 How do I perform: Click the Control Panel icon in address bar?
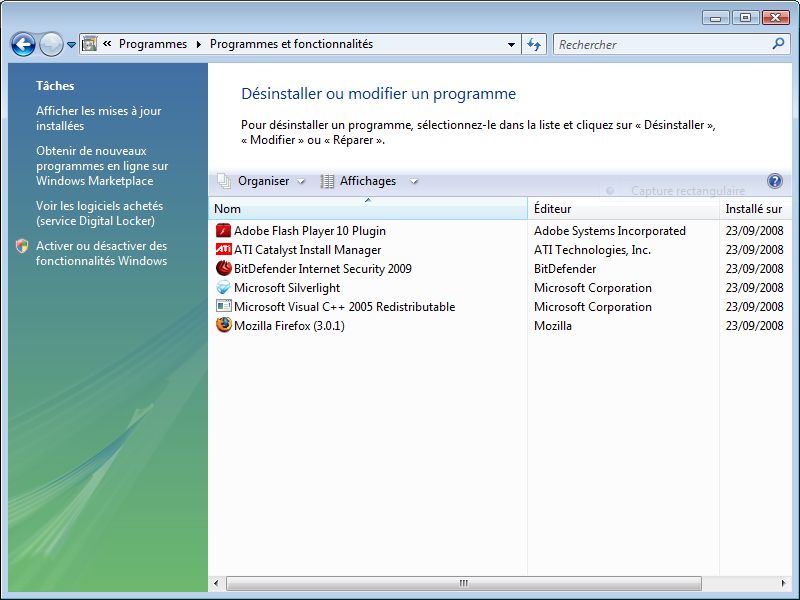[x=89, y=44]
